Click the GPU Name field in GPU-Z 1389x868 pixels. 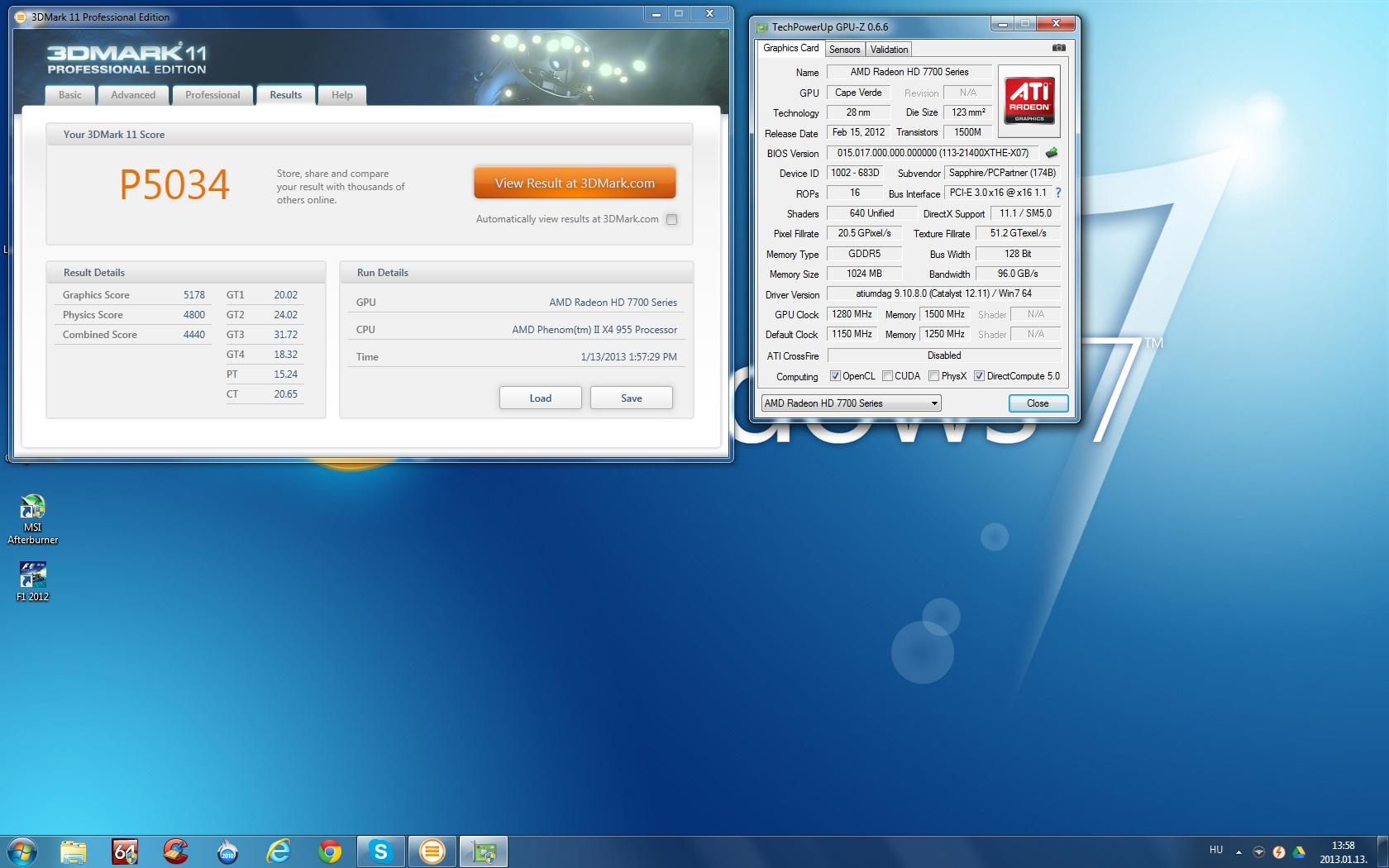tap(909, 72)
